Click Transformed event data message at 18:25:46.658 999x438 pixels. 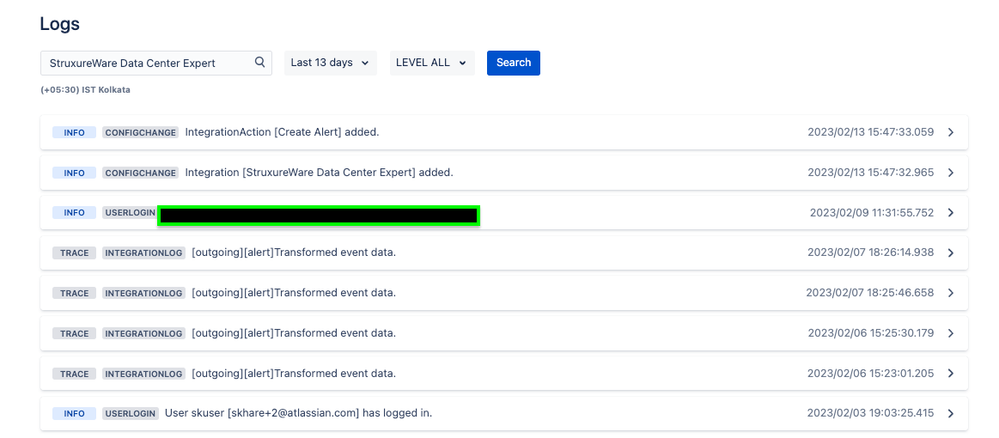click(x=294, y=293)
